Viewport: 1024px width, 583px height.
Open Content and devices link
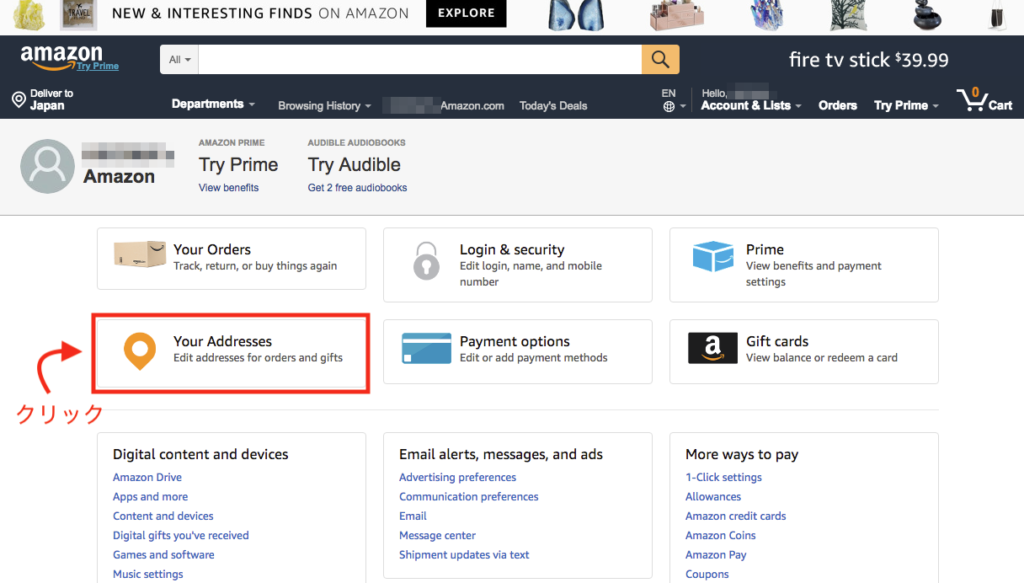click(163, 516)
